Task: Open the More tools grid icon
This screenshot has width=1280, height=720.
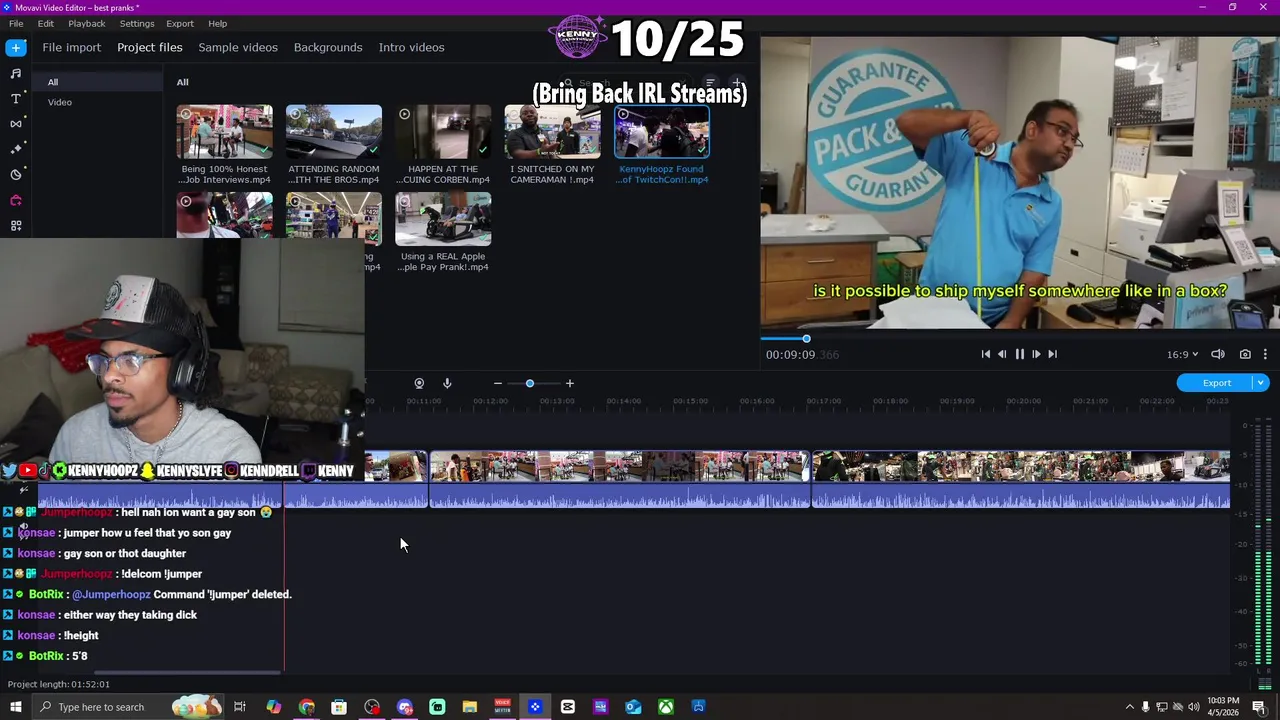Action: [15, 226]
